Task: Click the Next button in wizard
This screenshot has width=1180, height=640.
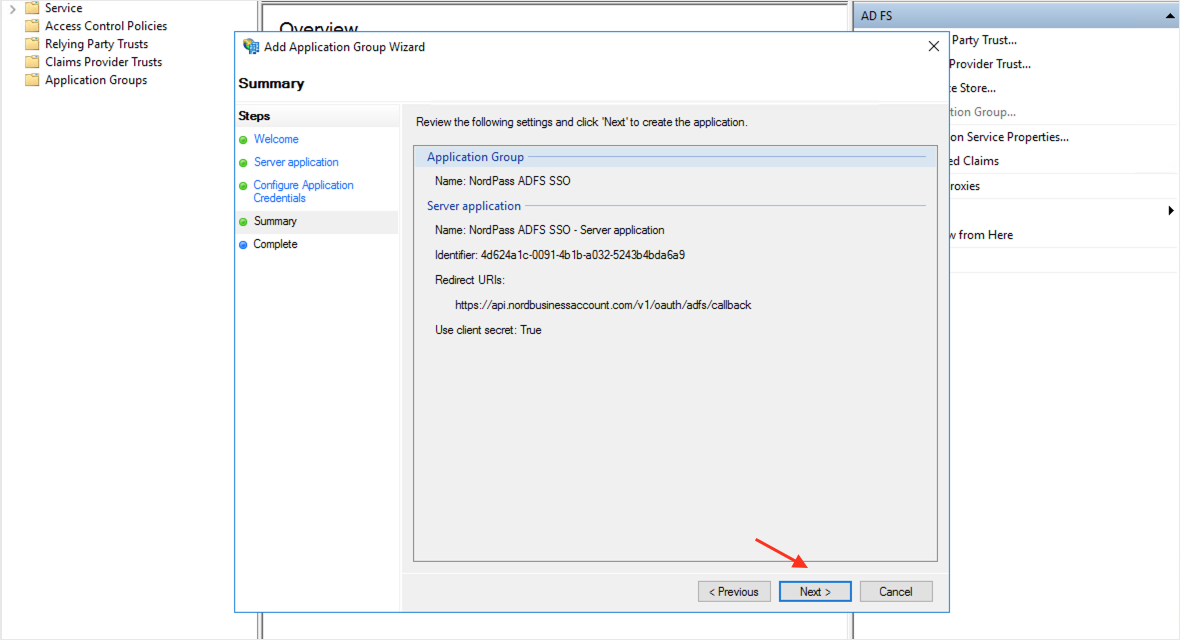Action: tap(815, 592)
